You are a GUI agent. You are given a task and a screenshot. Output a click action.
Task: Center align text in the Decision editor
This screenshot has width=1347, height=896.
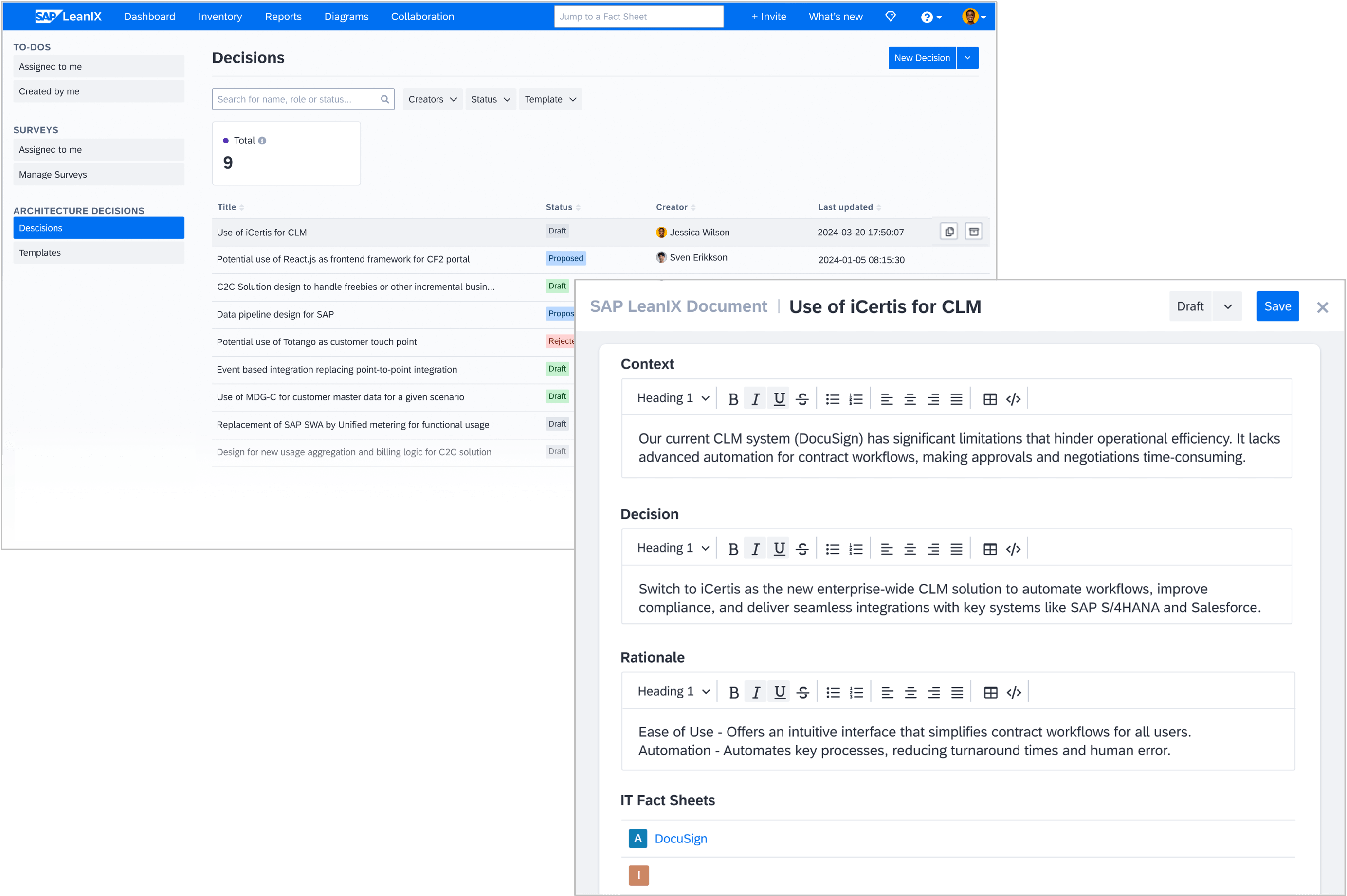coord(910,549)
